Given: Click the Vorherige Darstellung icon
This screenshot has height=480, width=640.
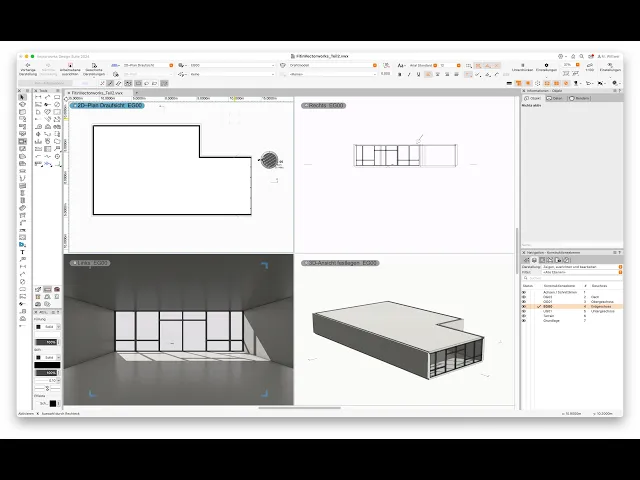Looking at the screenshot, I should pyautogui.click(x=28, y=69).
